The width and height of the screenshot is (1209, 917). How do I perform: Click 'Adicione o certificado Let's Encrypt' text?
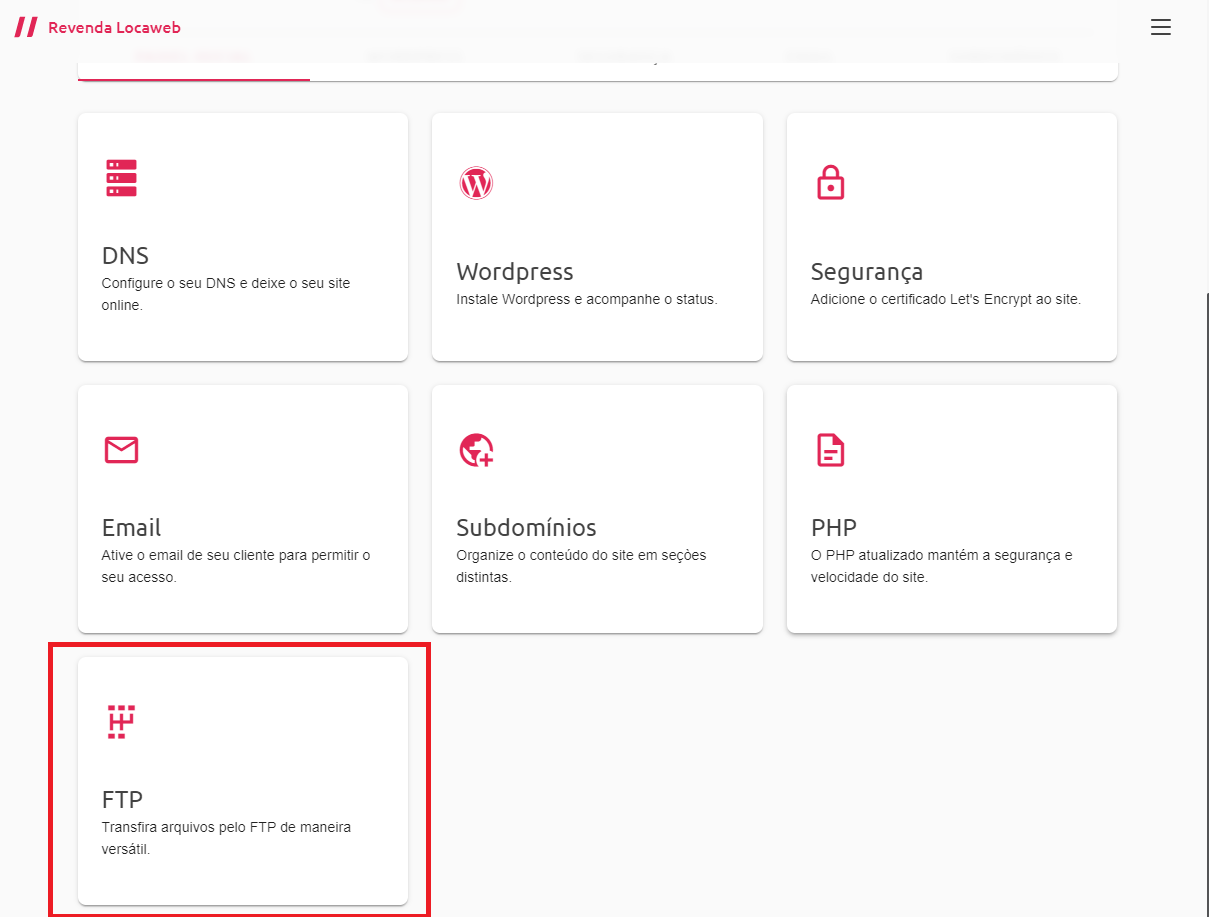point(946,299)
